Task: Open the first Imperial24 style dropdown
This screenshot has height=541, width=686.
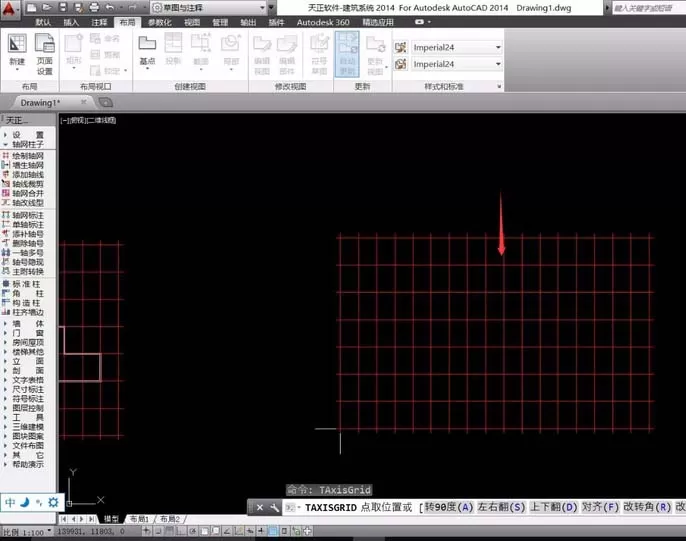Action: click(x=457, y=47)
